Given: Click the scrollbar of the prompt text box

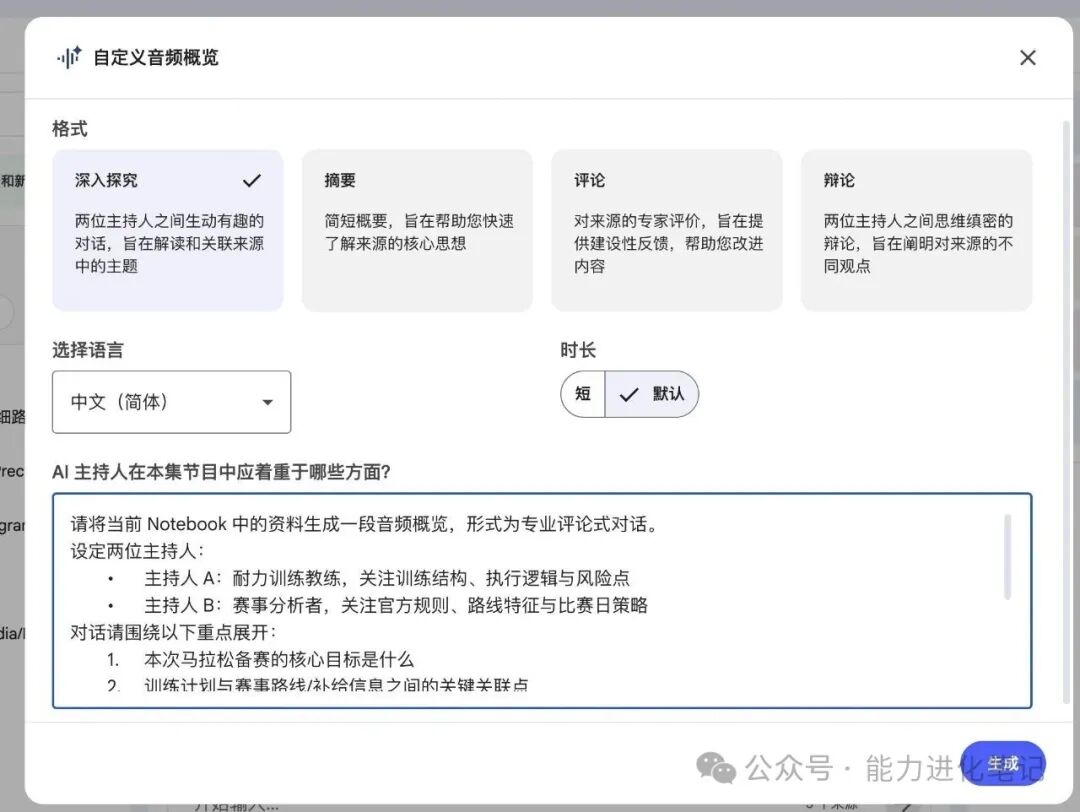Looking at the screenshot, I should point(1008,555).
